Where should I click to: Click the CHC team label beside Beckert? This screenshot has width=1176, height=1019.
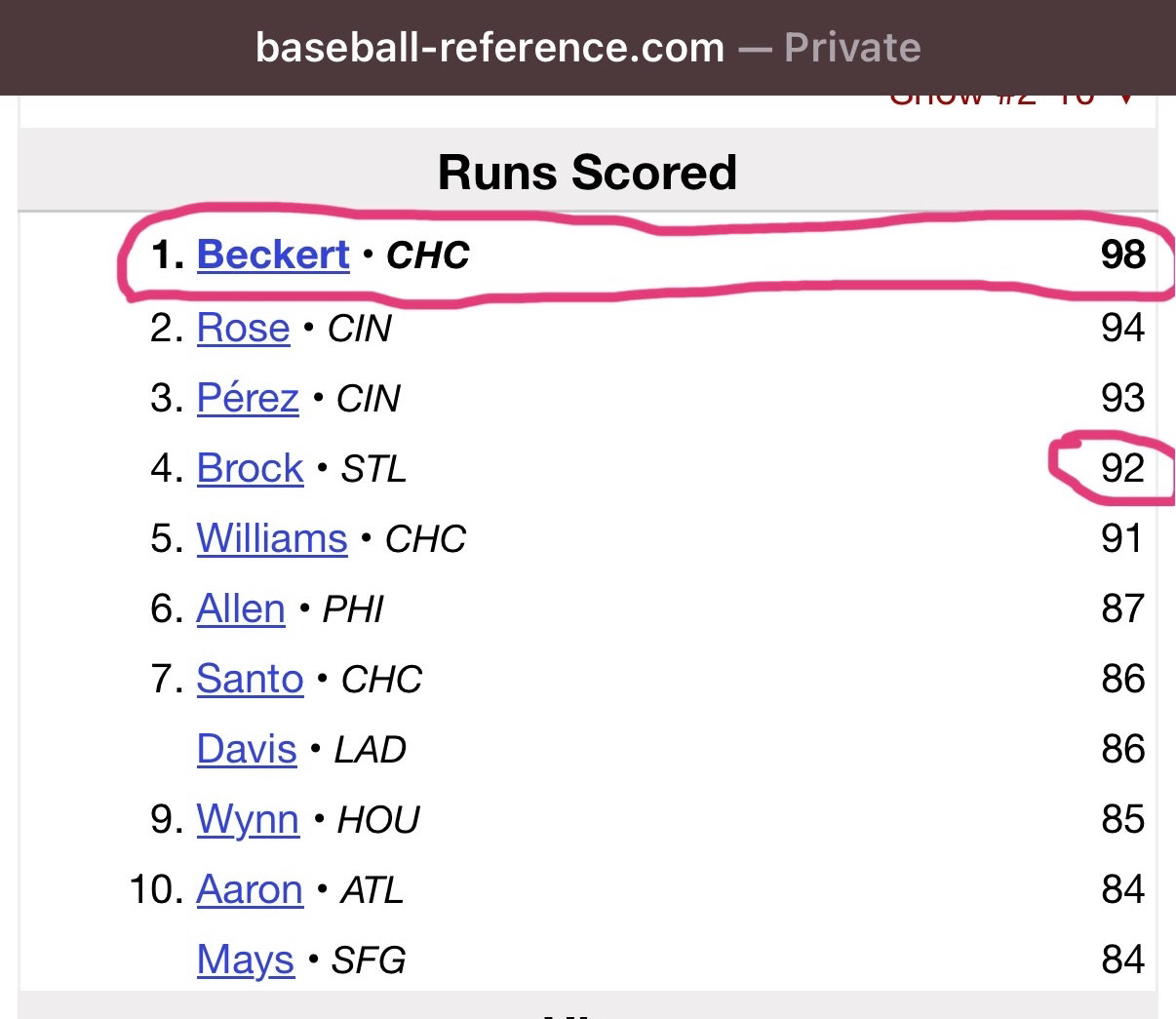click(428, 256)
